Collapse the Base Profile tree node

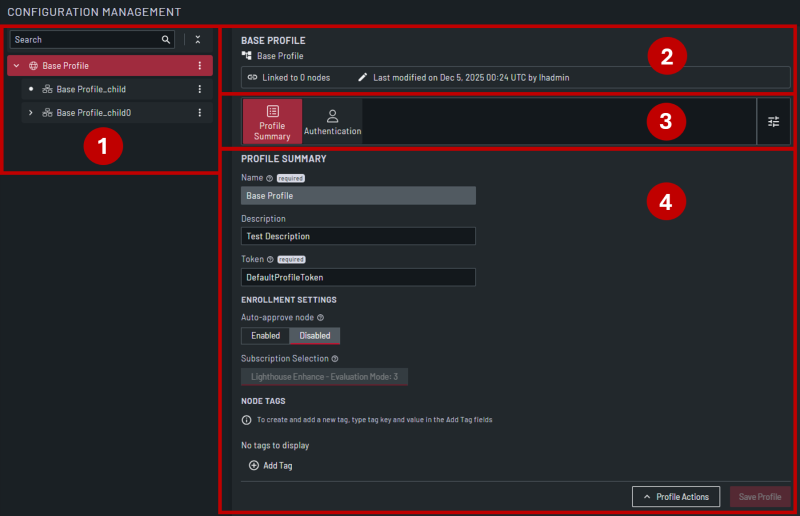click(x=17, y=66)
